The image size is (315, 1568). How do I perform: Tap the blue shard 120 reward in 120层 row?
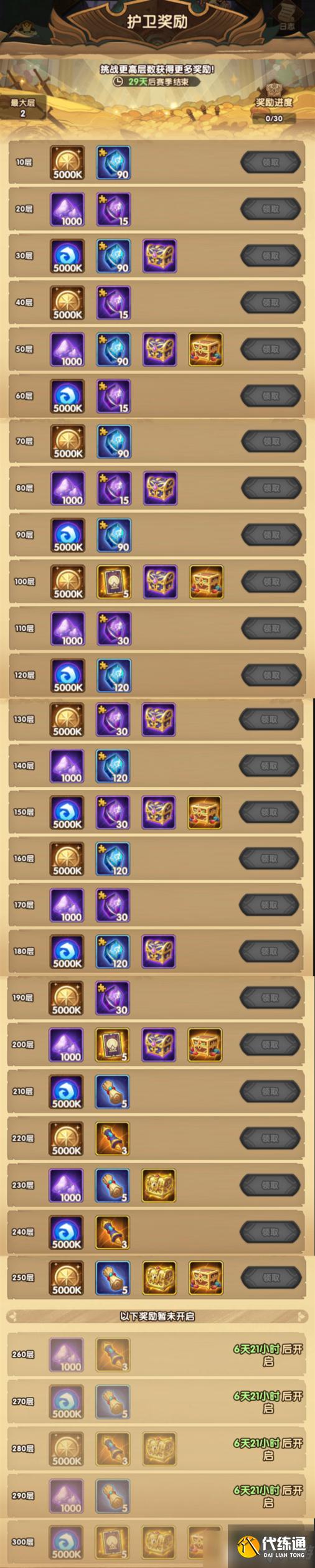(x=114, y=676)
